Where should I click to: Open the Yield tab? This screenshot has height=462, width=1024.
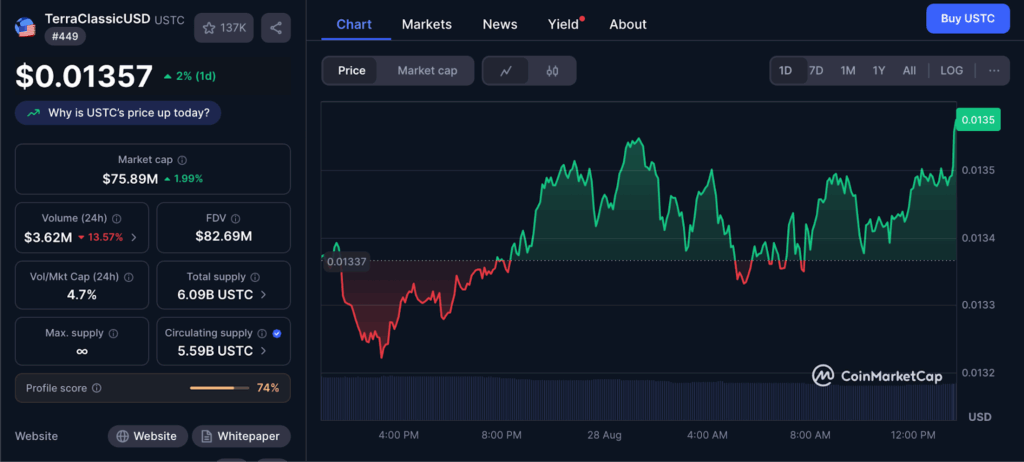point(564,24)
